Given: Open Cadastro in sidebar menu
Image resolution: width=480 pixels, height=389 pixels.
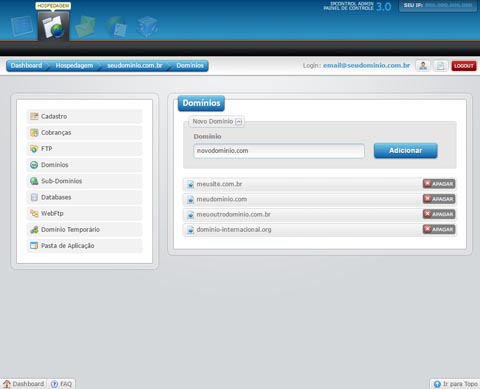Looking at the screenshot, I should click(x=84, y=116).
